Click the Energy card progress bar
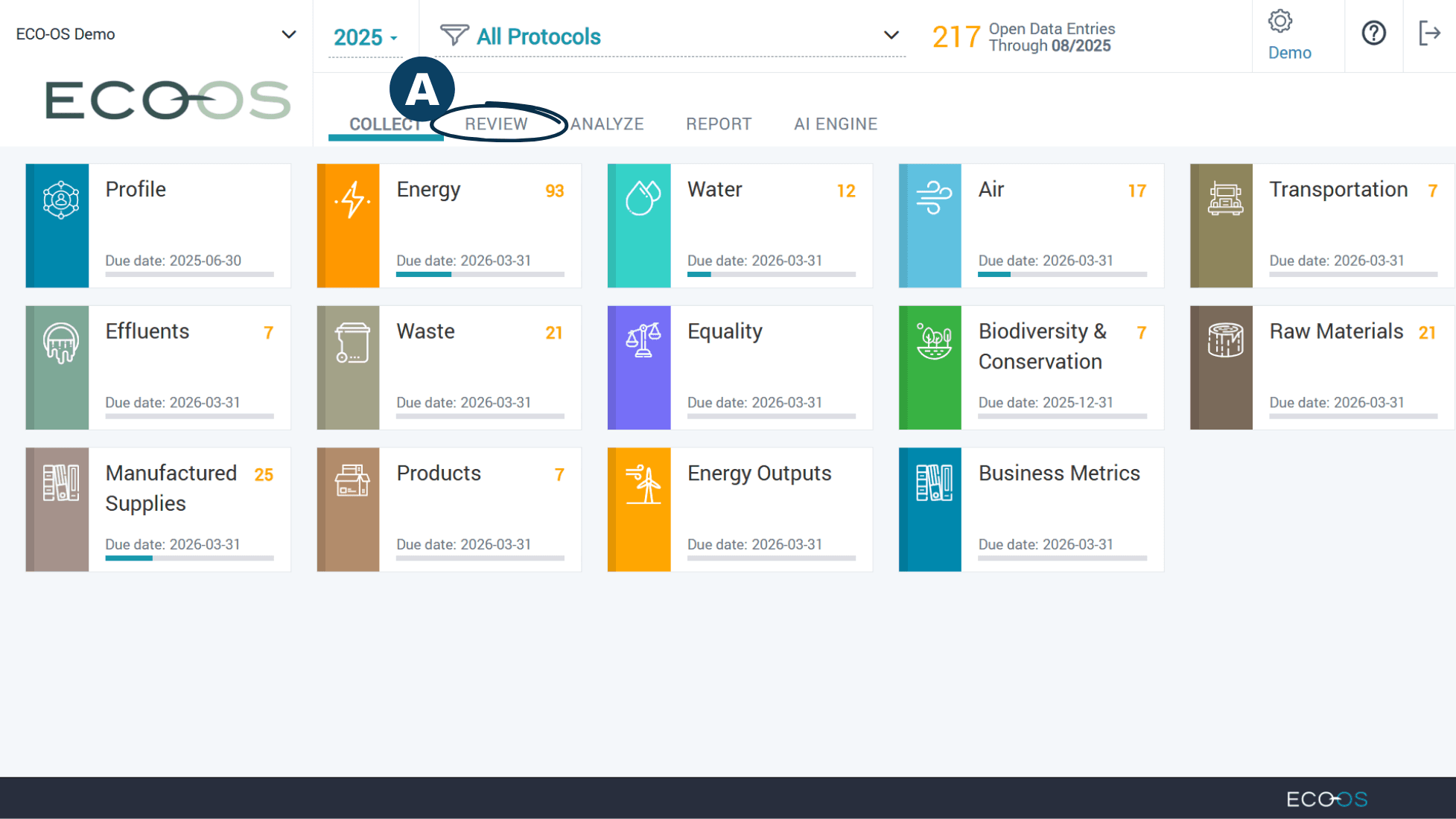 point(480,275)
